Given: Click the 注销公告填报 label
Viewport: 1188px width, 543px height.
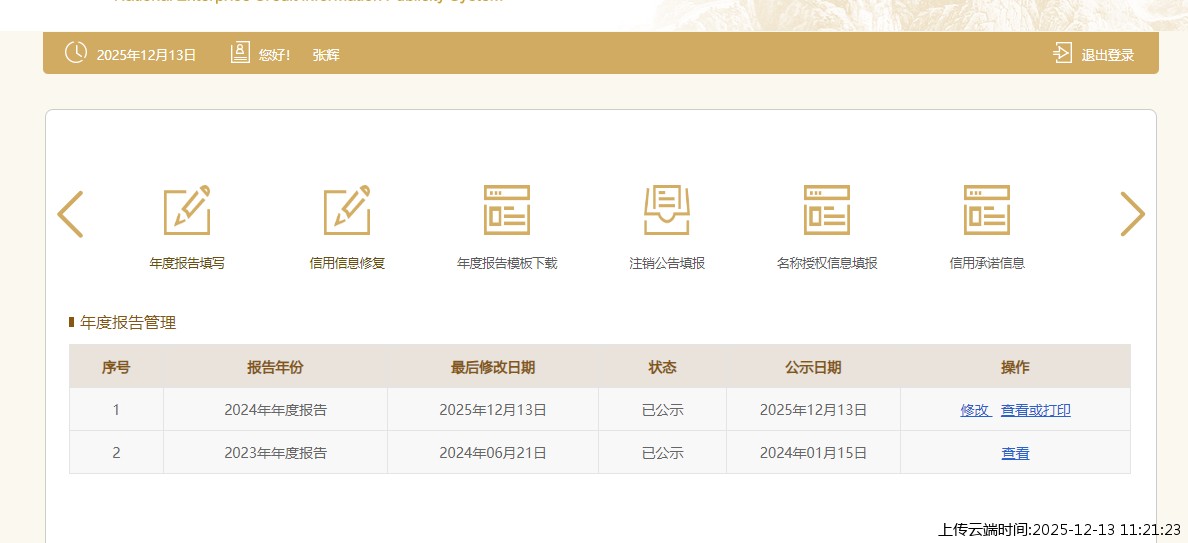Looking at the screenshot, I should [667, 264].
